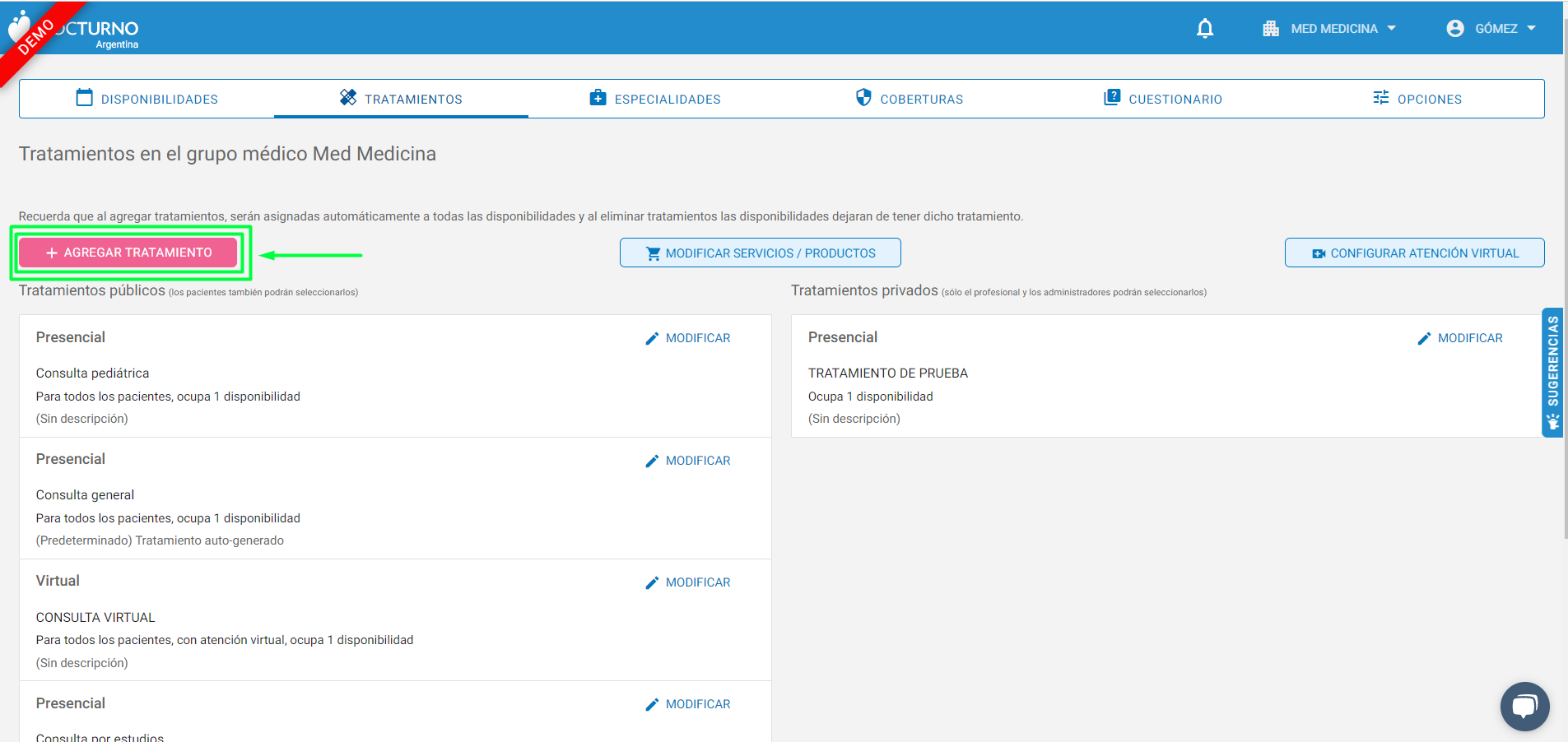This screenshot has width=1568, height=742.
Task: Click pencil icon for CONSULTA VIRTUAL
Action: click(652, 582)
